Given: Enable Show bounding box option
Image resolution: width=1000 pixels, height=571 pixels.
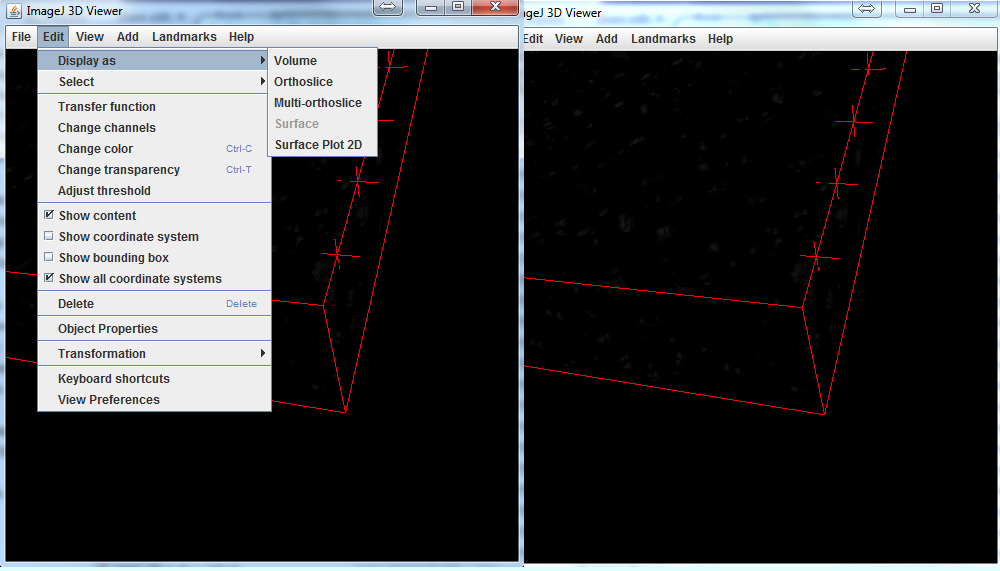Looking at the screenshot, I should point(49,258).
